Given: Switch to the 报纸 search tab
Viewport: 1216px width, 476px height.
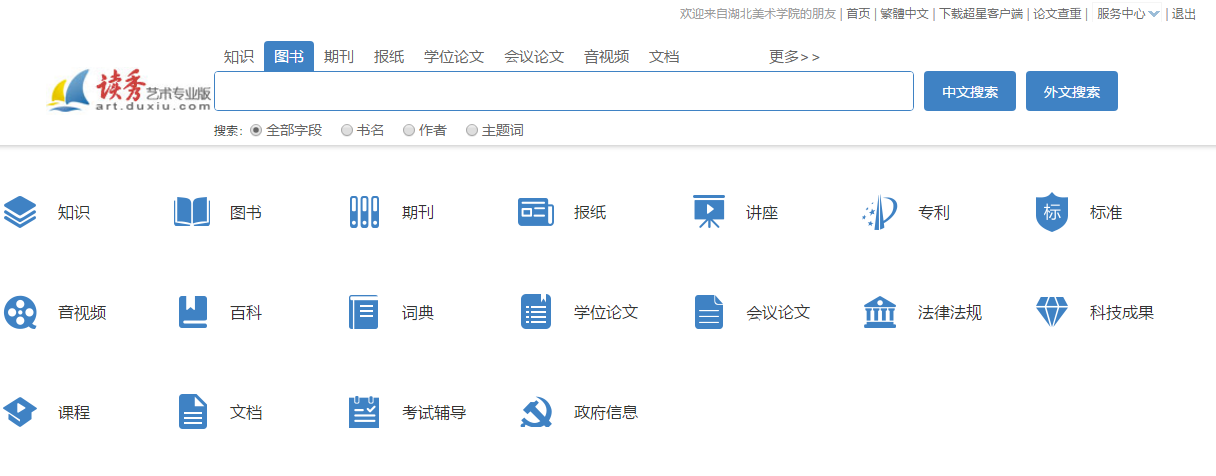Looking at the screenshot, I should pyautogui.click(x=389, y=57).
